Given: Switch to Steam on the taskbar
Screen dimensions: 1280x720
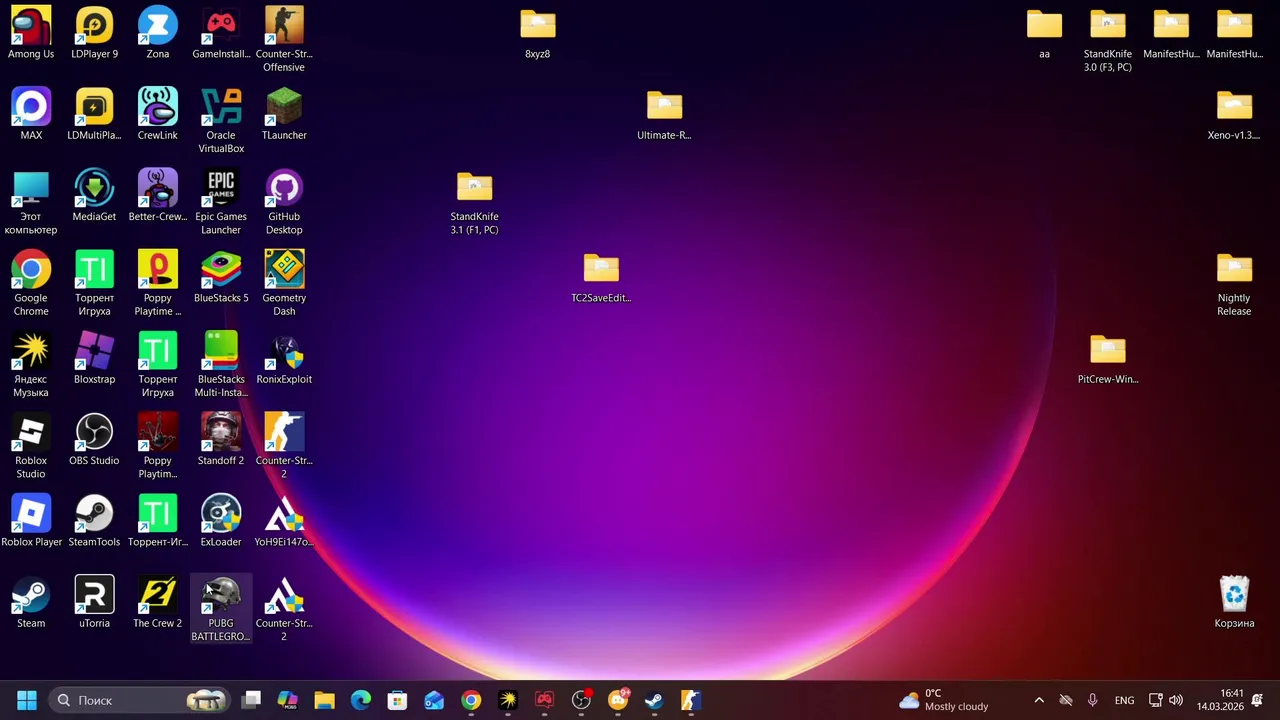Looking at the screenshot, I should [x=654, y=700].
